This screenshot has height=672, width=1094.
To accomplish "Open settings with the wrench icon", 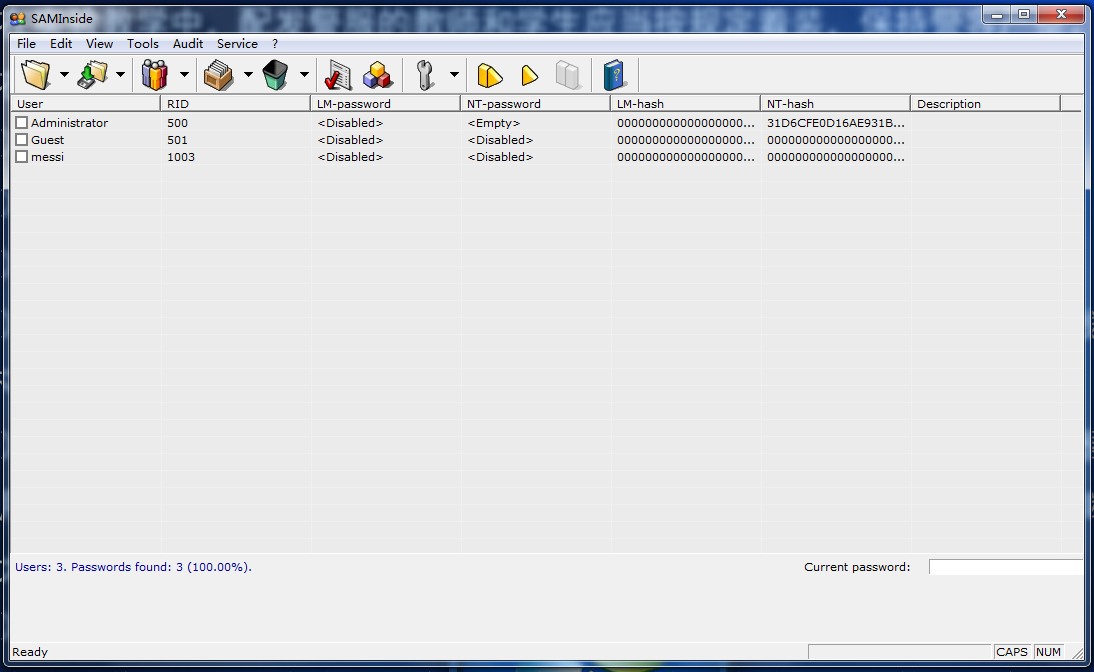I will point(425,75).
